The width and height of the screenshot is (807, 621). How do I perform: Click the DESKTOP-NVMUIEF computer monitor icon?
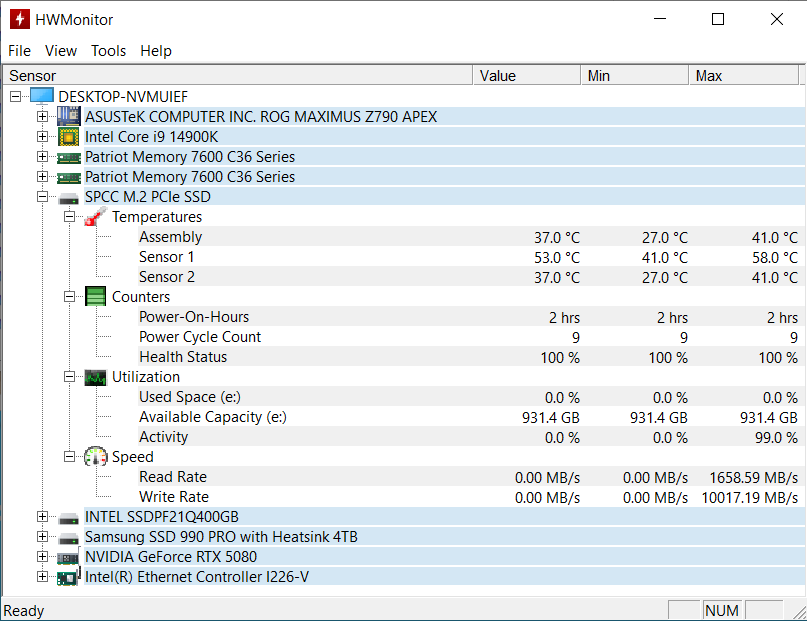coord(42,96)
